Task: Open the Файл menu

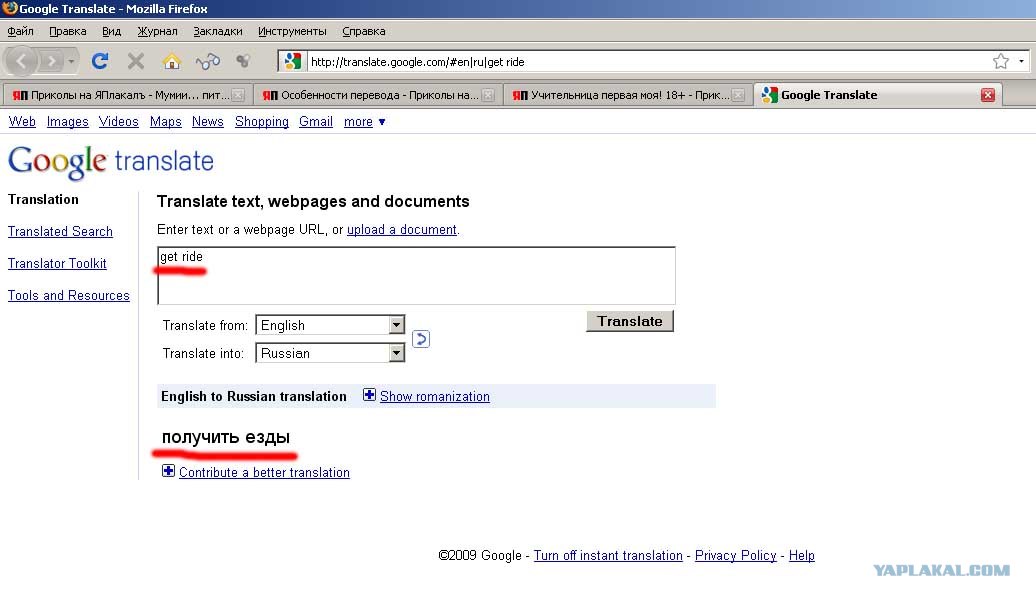Action: 20,31
